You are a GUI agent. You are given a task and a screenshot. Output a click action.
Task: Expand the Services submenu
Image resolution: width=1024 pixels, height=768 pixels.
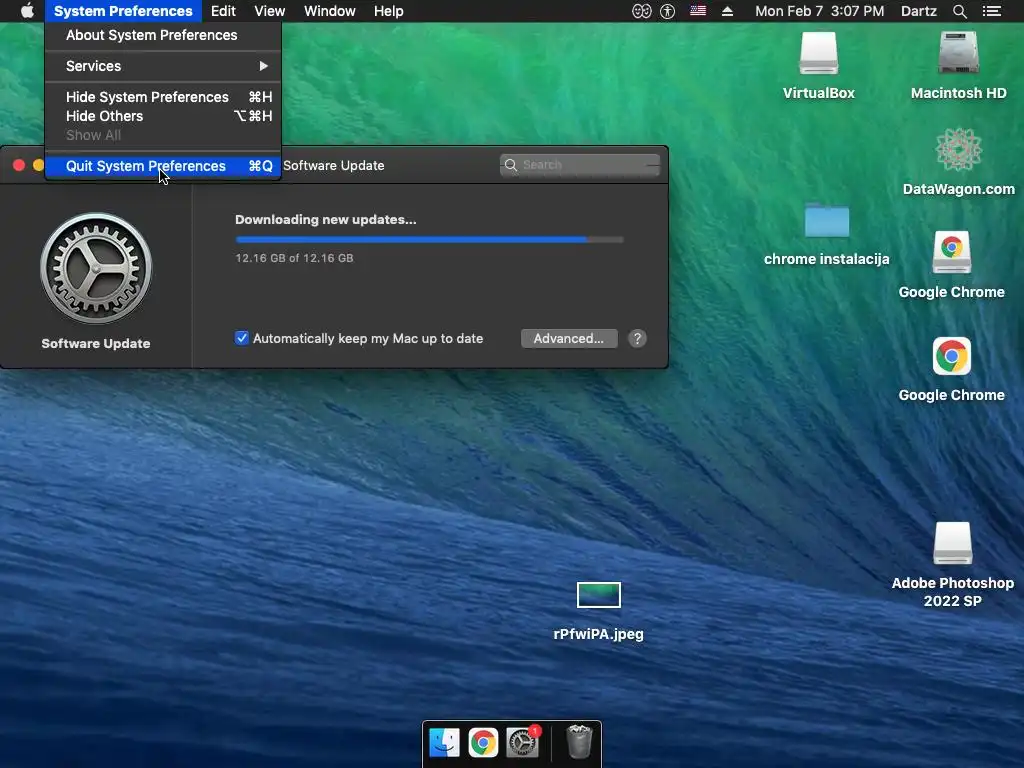coord(163,66)
